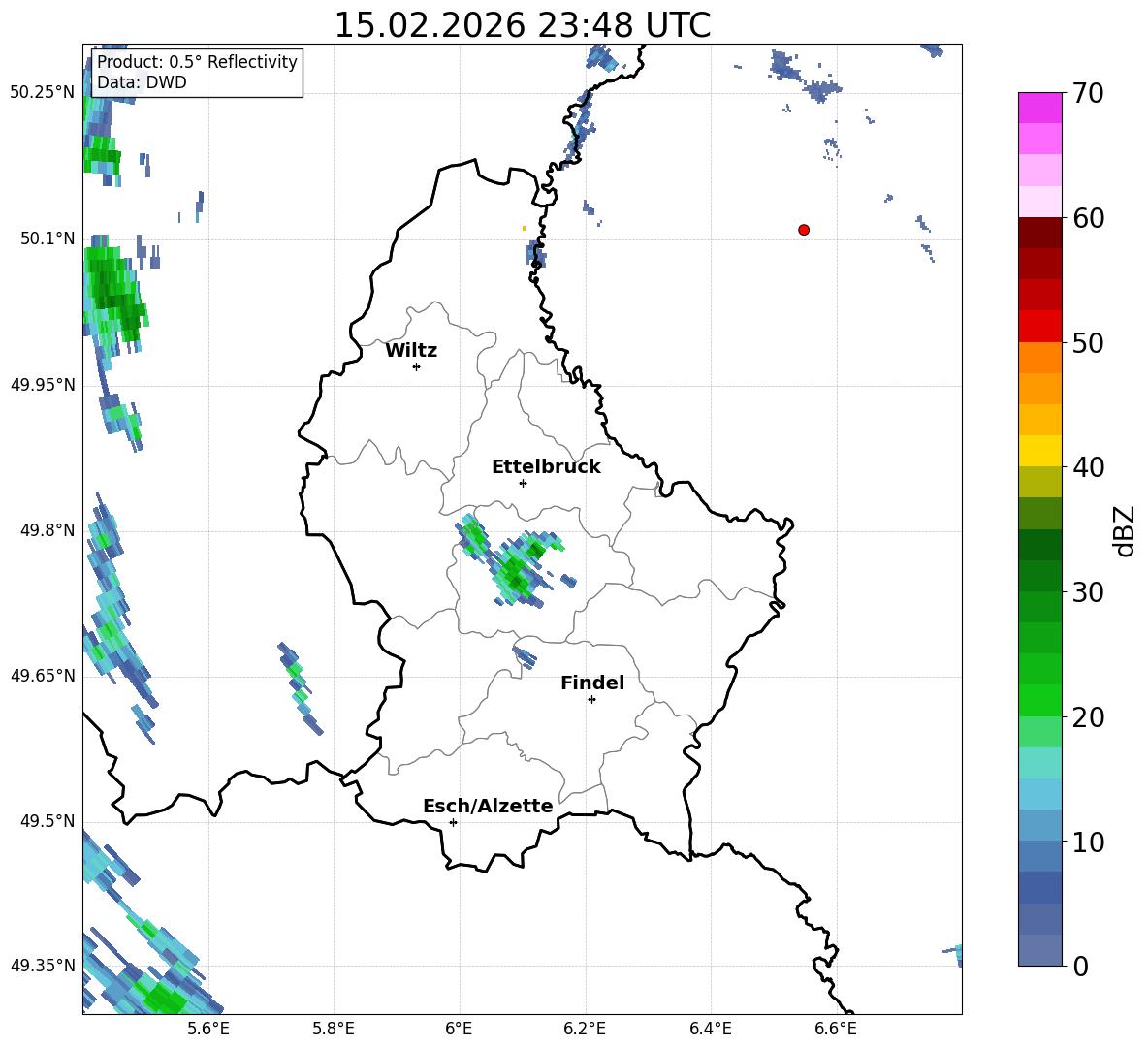Click colorbar tick label 20
Viewport: 1148px width, 1048px height.
point(1088,717)
